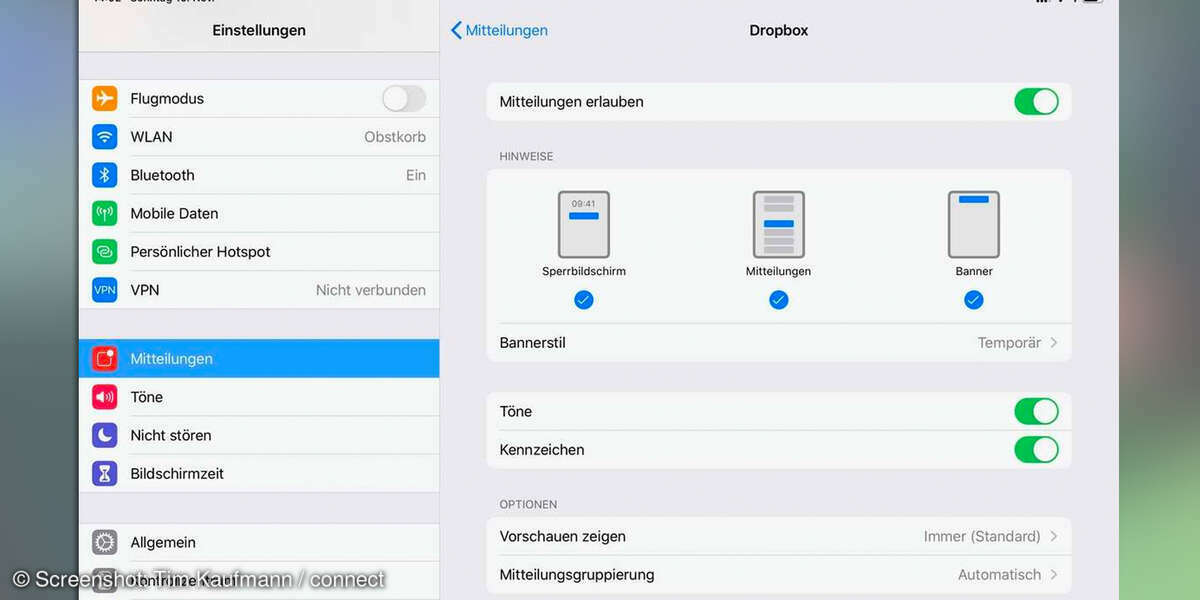The height and width of the screenshot is (600, 1200).
Task: Tap the Banner device illustration
Action: click(x=974, y=224)
